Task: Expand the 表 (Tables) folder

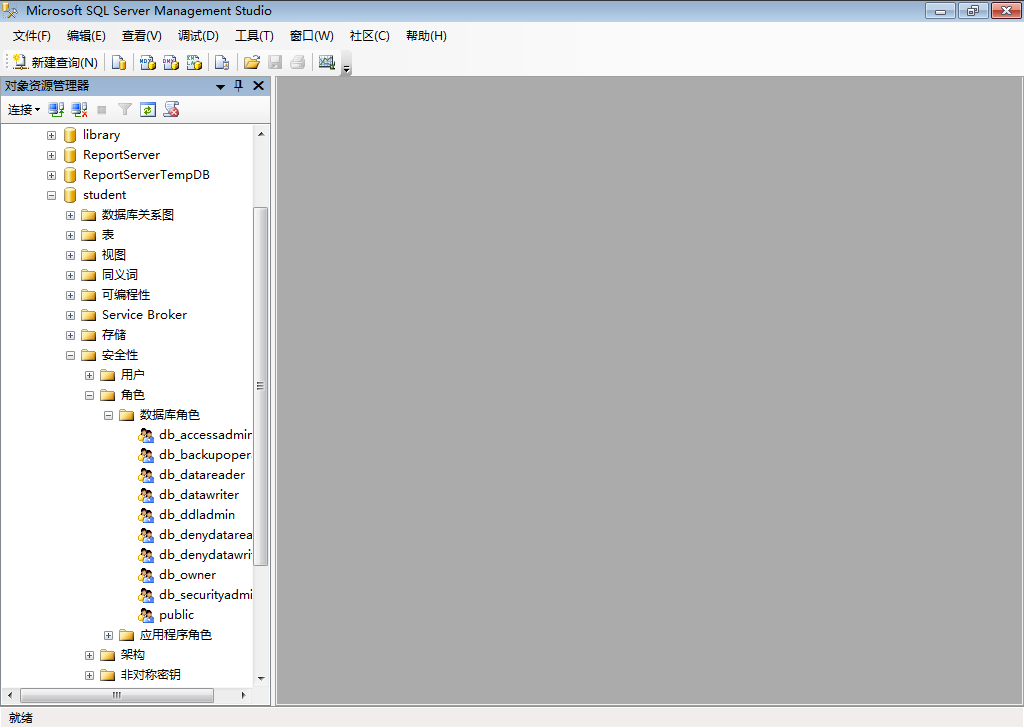Action: coord(71,236)
